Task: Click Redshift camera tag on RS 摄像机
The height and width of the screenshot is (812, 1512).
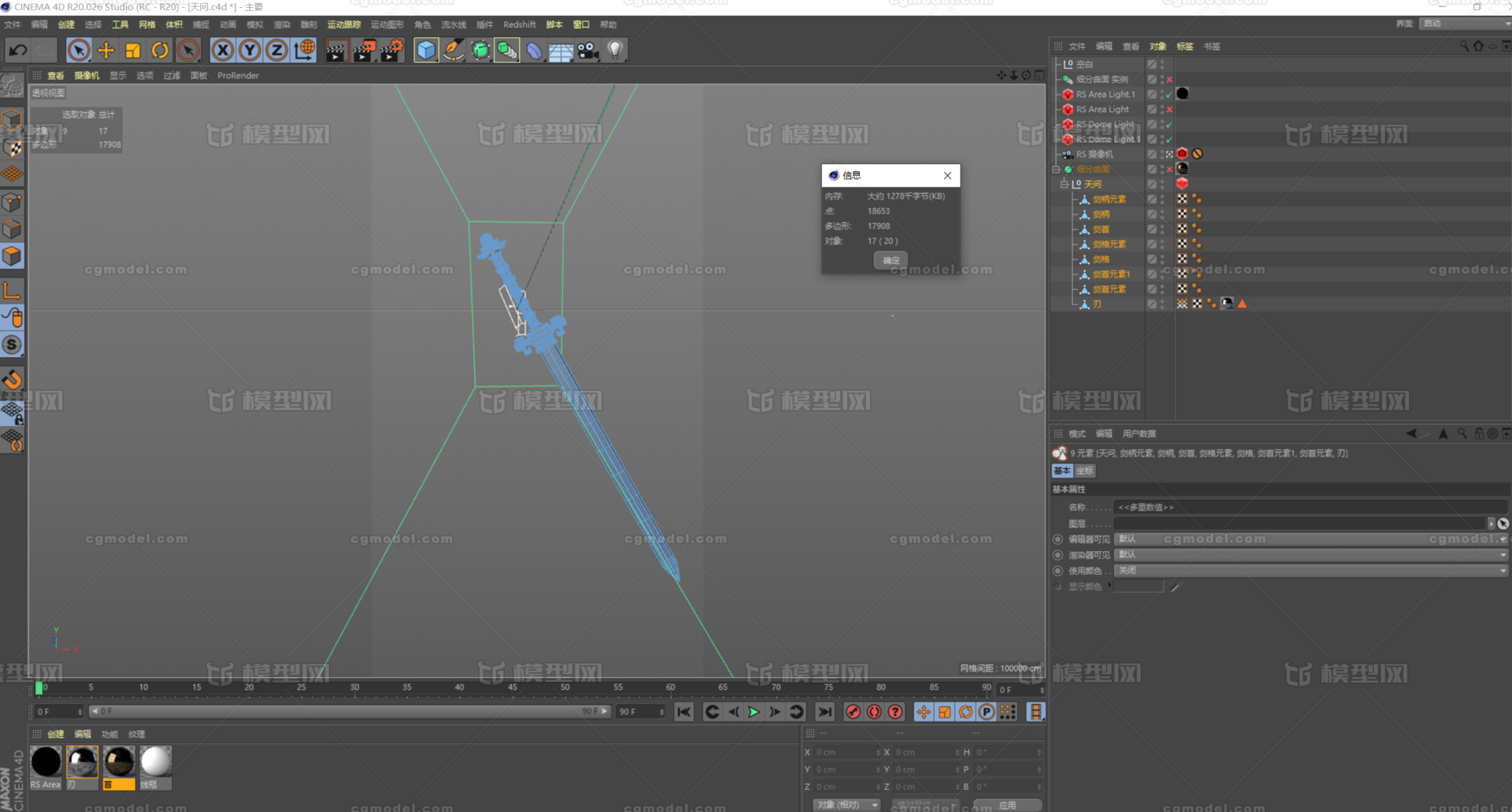Action: click(x=1182, y=155)
